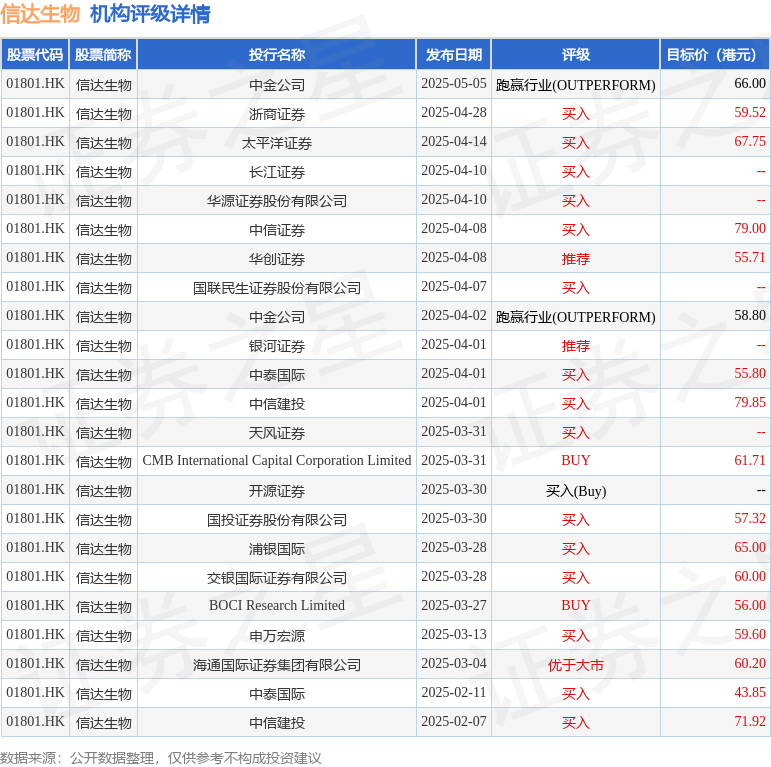Click the 机构评级详情 heading

pyautogui.click(x=150, y=14)
